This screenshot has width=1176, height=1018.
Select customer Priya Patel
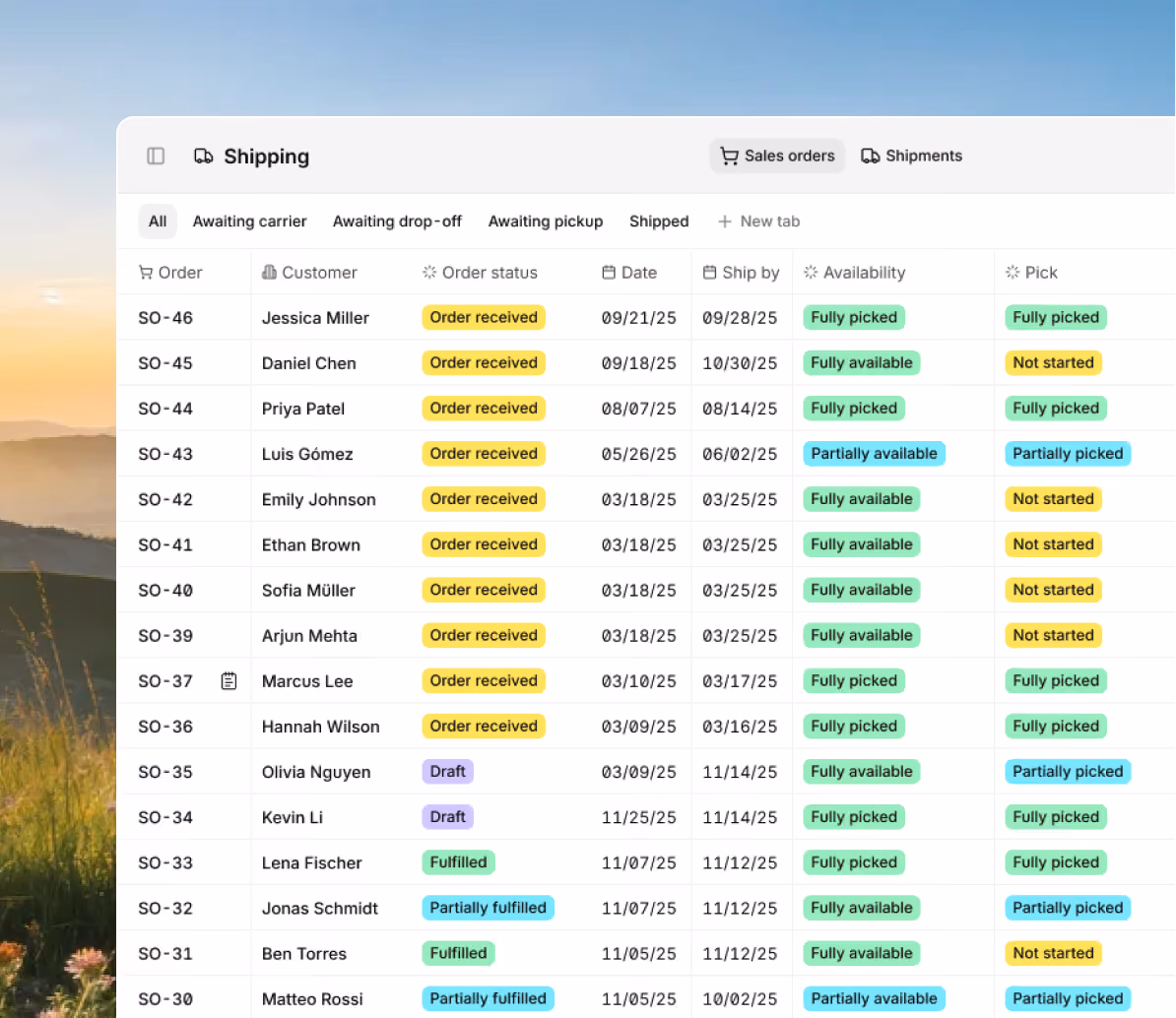click(x=303, y=409)
